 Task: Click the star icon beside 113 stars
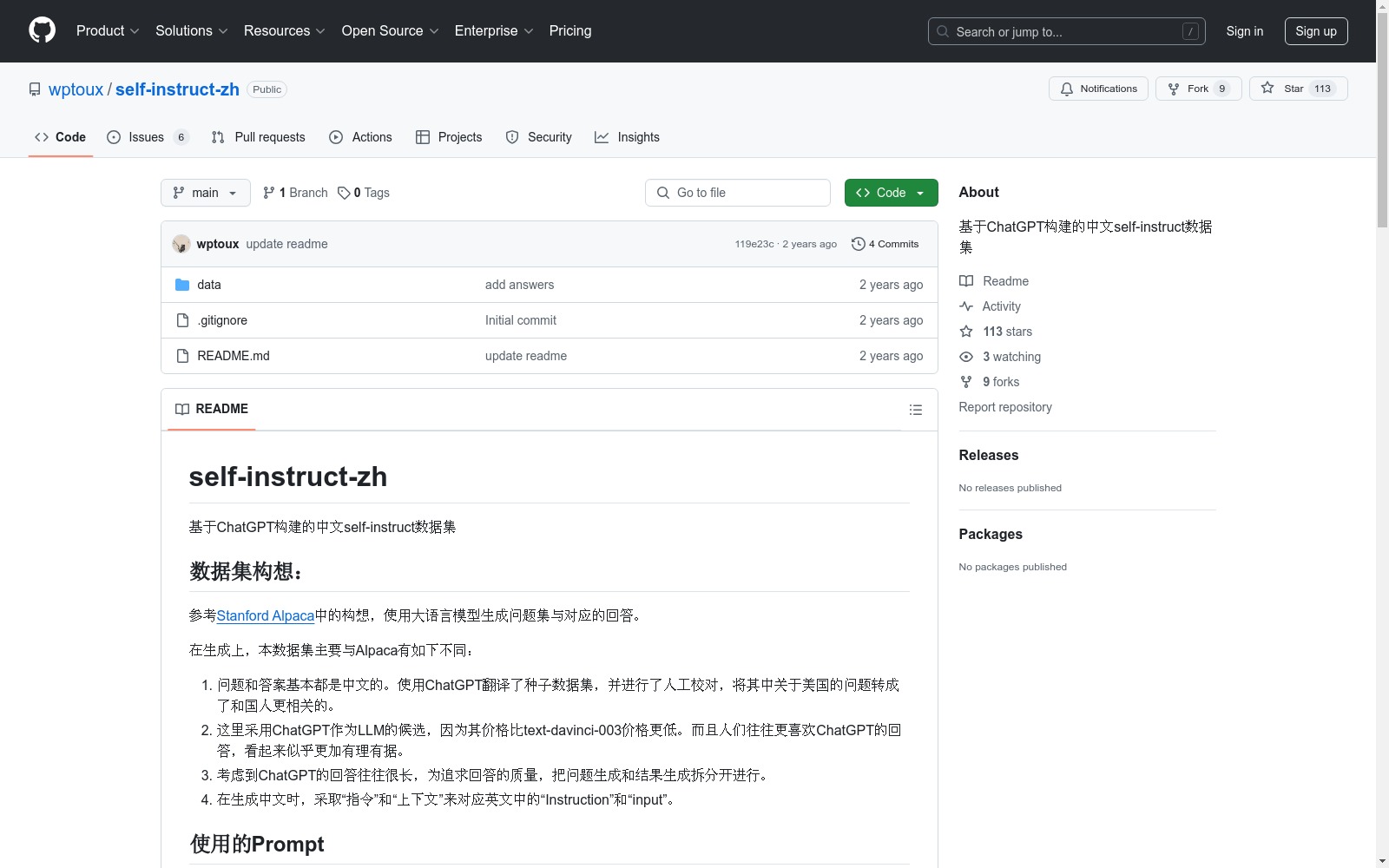[966, 332]
